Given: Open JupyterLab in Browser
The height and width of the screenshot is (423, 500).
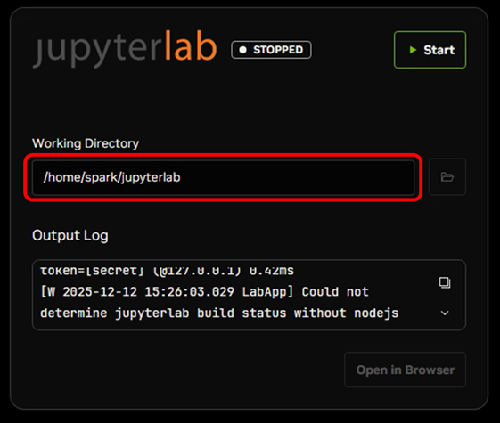Looking at the screenshot, I should 405,370.
